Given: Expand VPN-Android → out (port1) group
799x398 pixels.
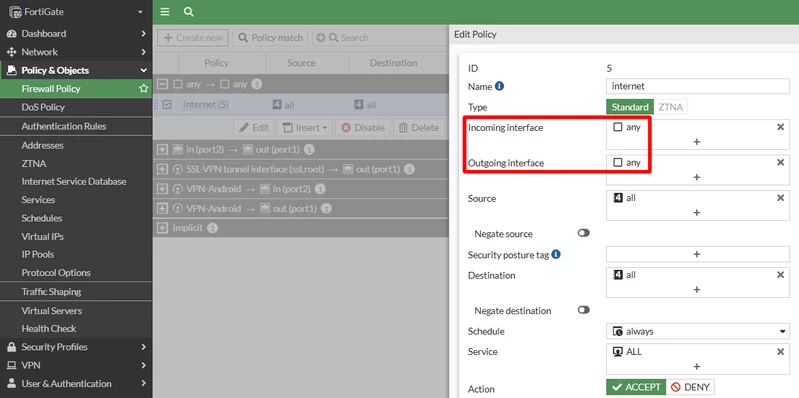Looking at the screenshot, I should click(162, 208).
